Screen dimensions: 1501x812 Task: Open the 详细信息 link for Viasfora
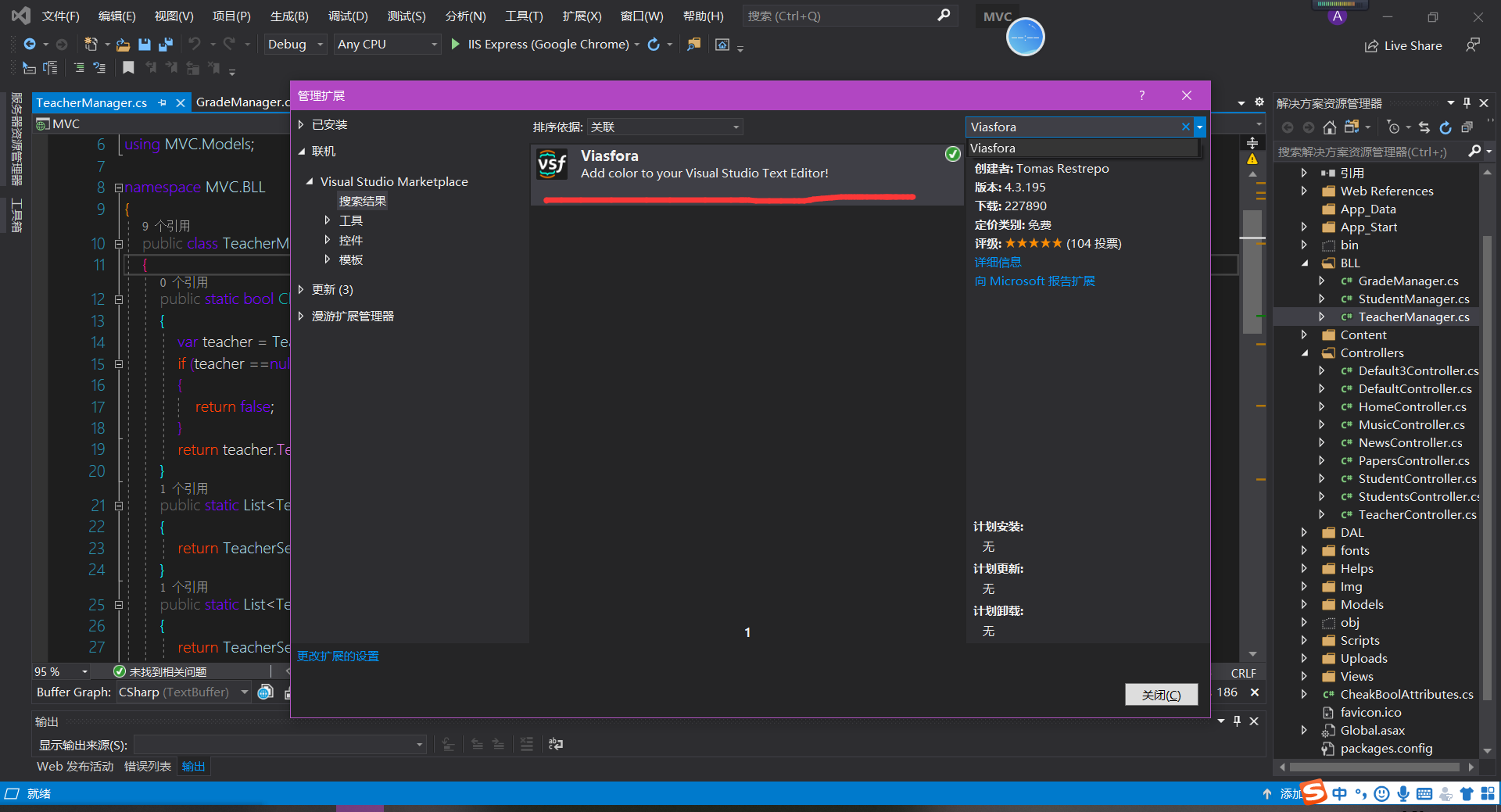(x=998, y=262)
